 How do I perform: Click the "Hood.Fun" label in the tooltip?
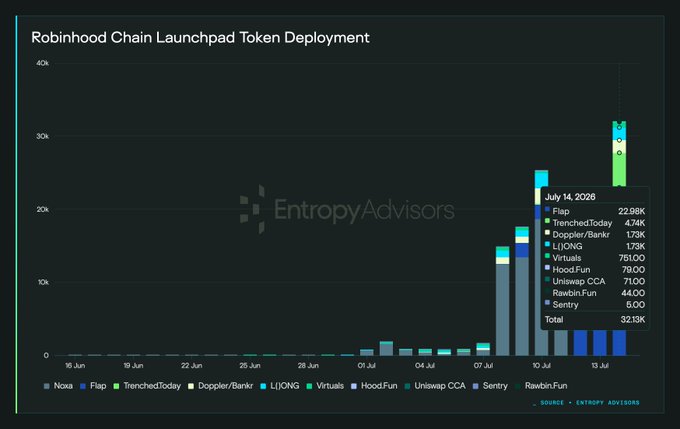click(x=571, y=270)
